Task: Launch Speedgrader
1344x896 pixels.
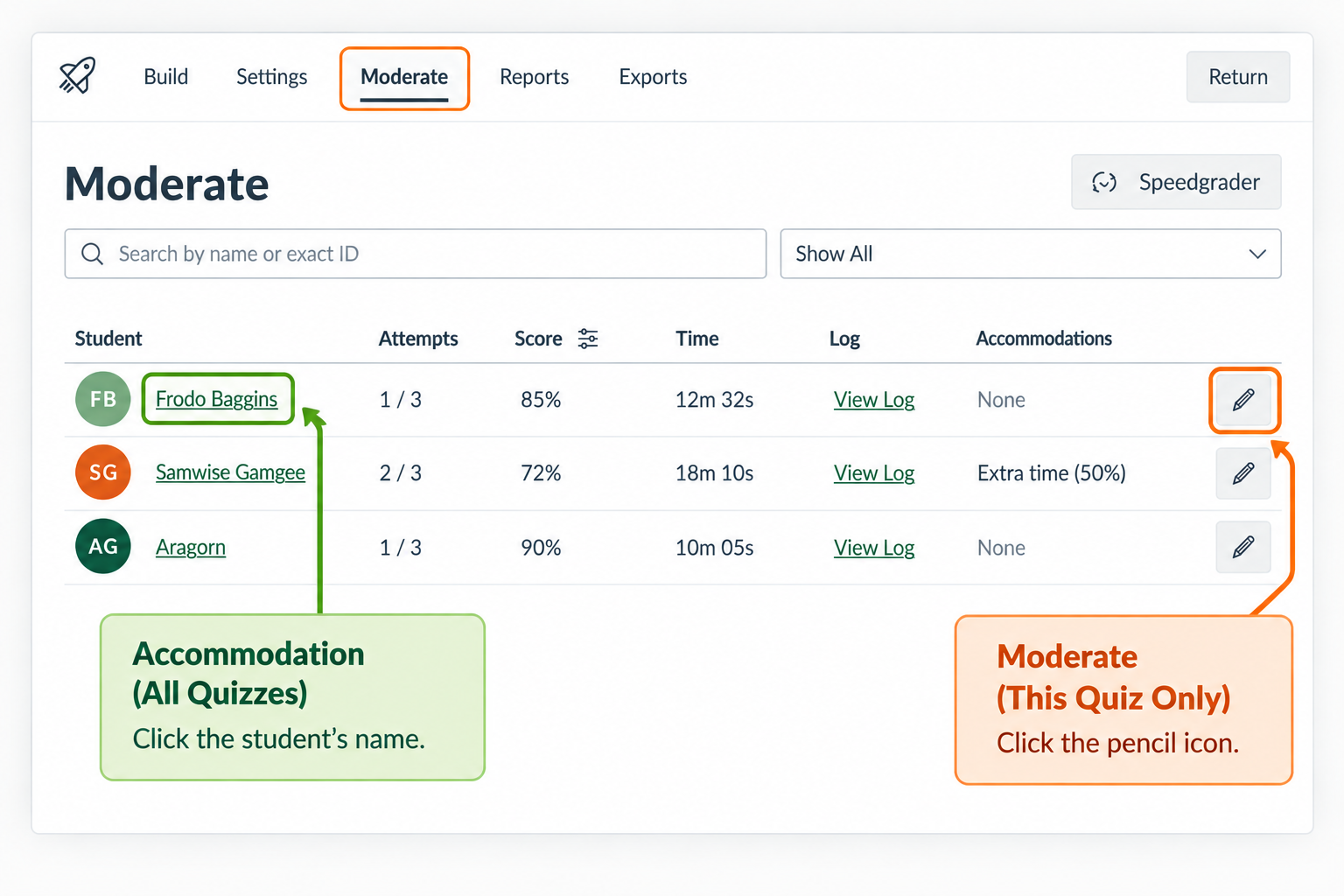Action: (x=1176, y=182)
